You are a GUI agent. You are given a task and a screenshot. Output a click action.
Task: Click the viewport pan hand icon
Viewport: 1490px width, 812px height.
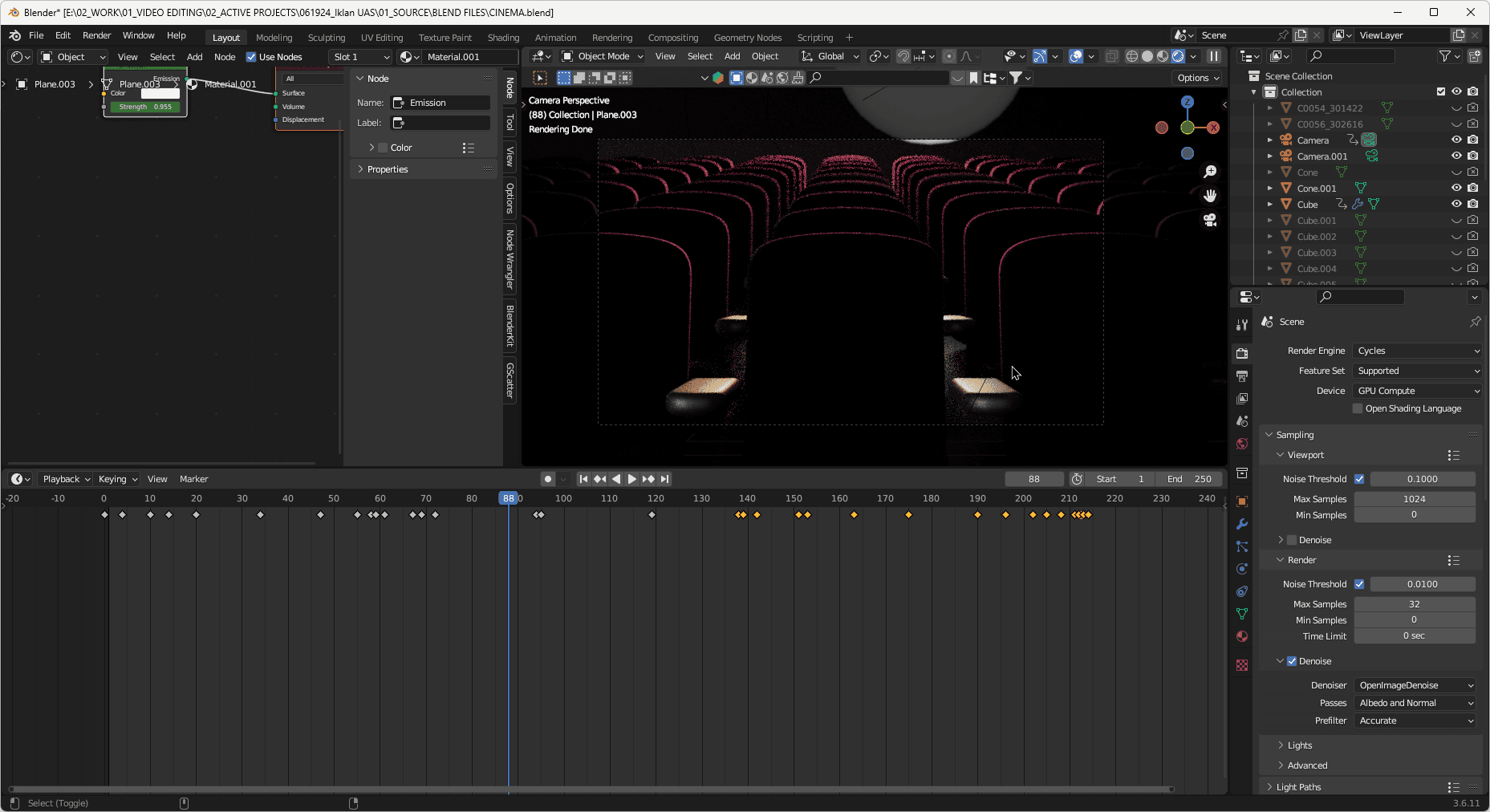pos(1210,196)
